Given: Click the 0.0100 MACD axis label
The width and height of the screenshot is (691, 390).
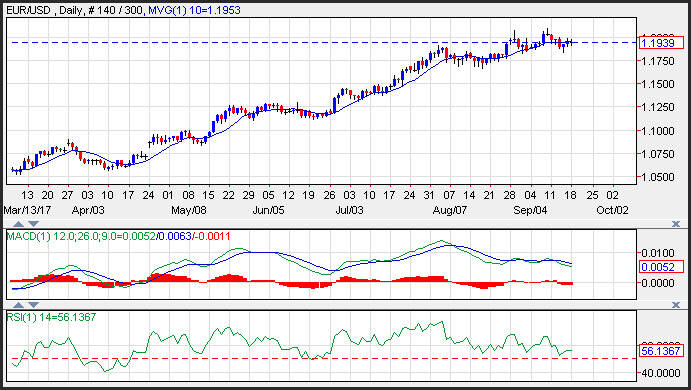Looking at the screenshot, I should (658, 253).
